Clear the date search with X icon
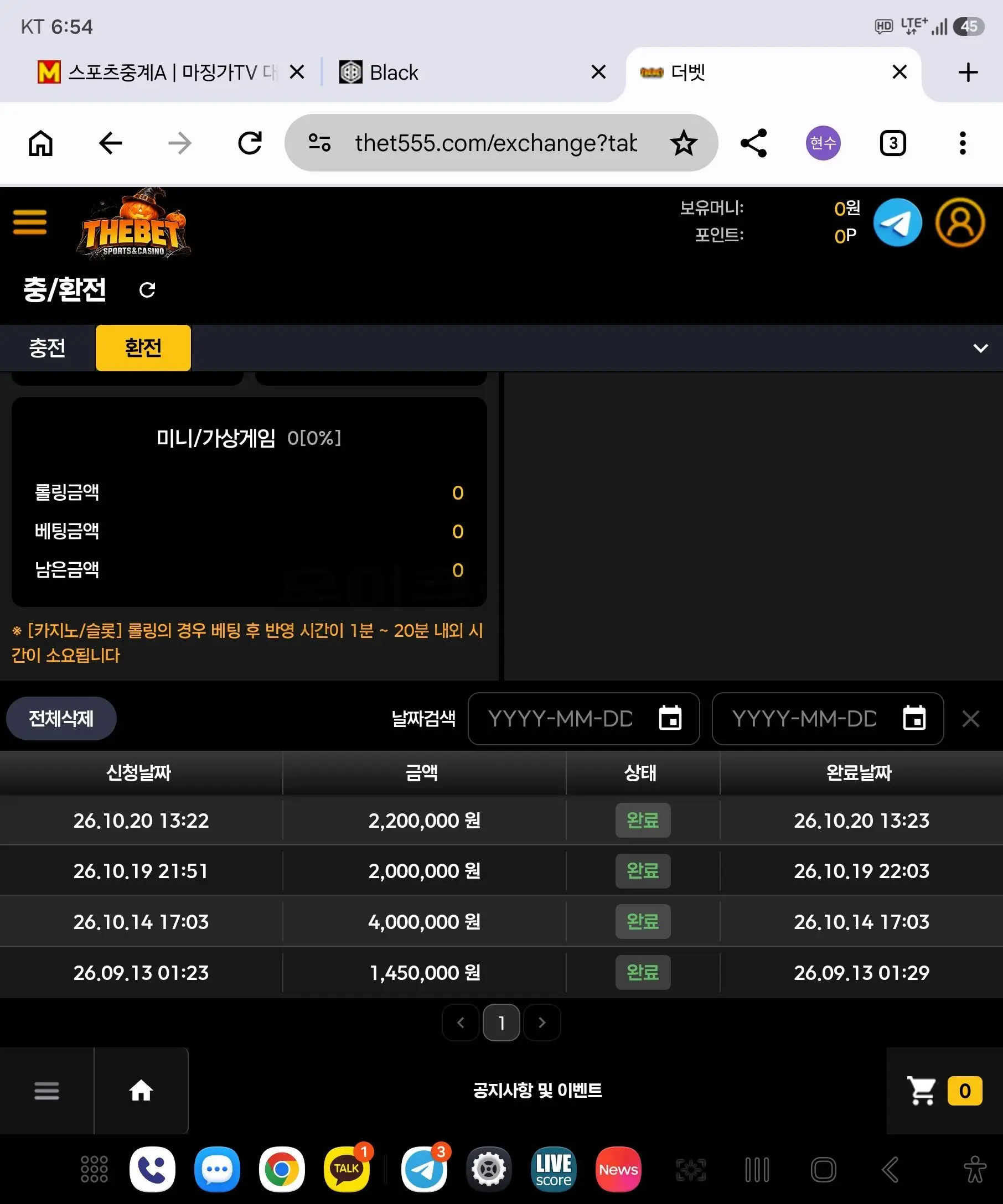The width and height of the screenshot is (1003, 1204). pyautogui.click(x=970, y=718)
